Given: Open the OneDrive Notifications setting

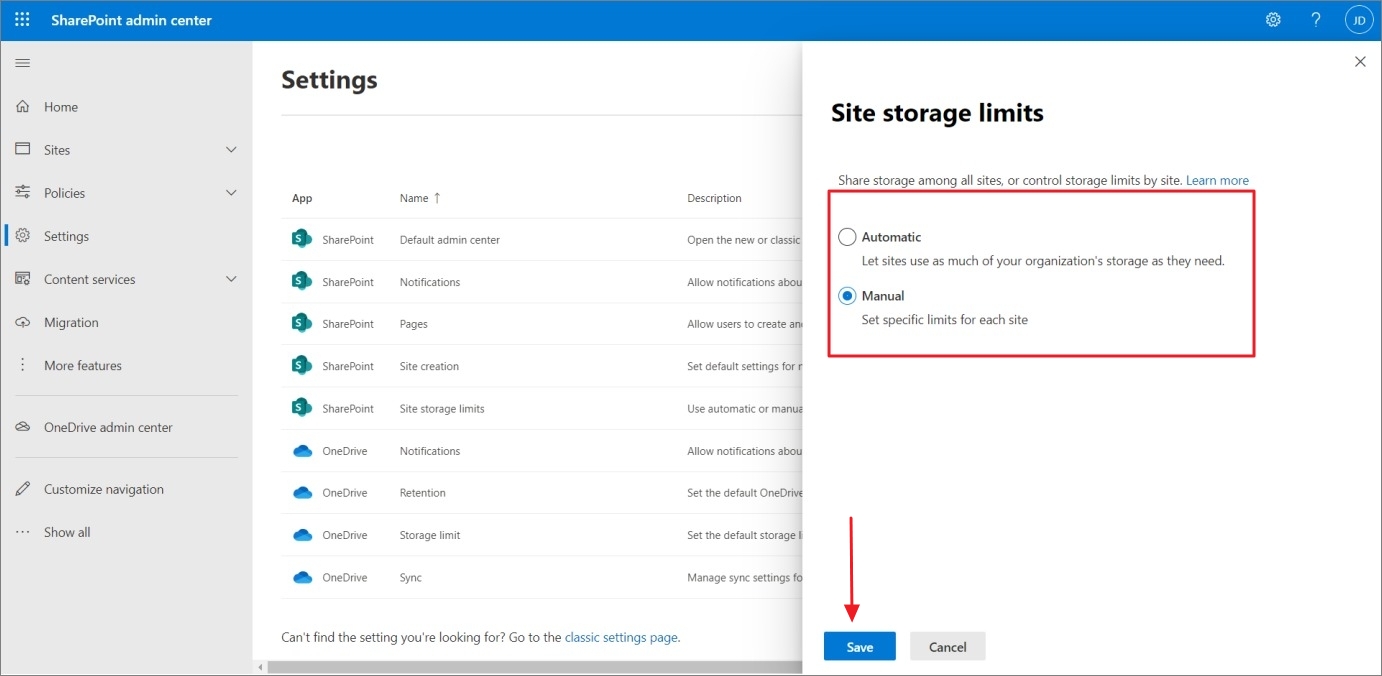Looking at the screenshot, I should tap(430, 451).
